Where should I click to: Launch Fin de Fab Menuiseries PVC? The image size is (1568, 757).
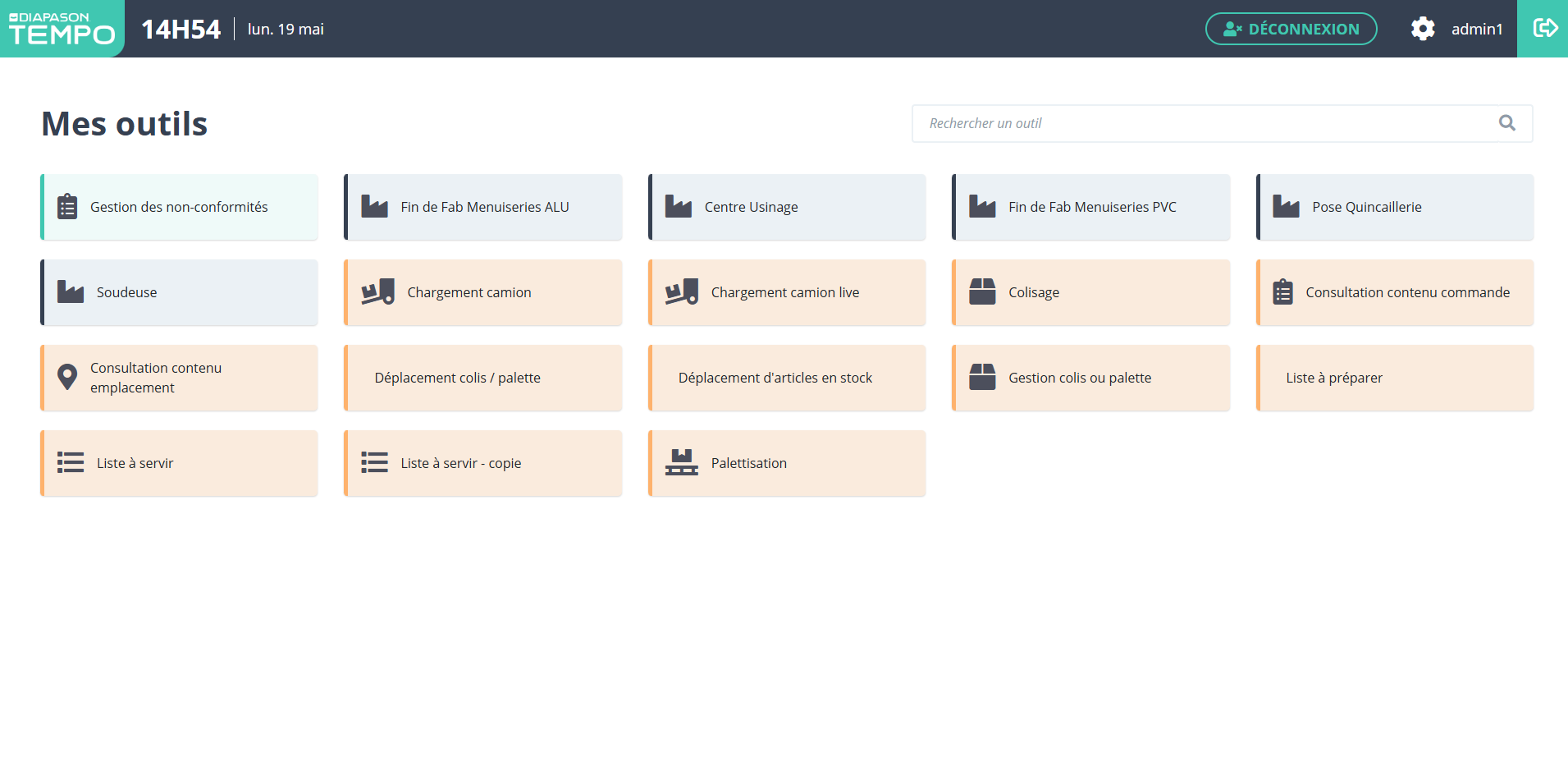click(x=1090, y=207)
